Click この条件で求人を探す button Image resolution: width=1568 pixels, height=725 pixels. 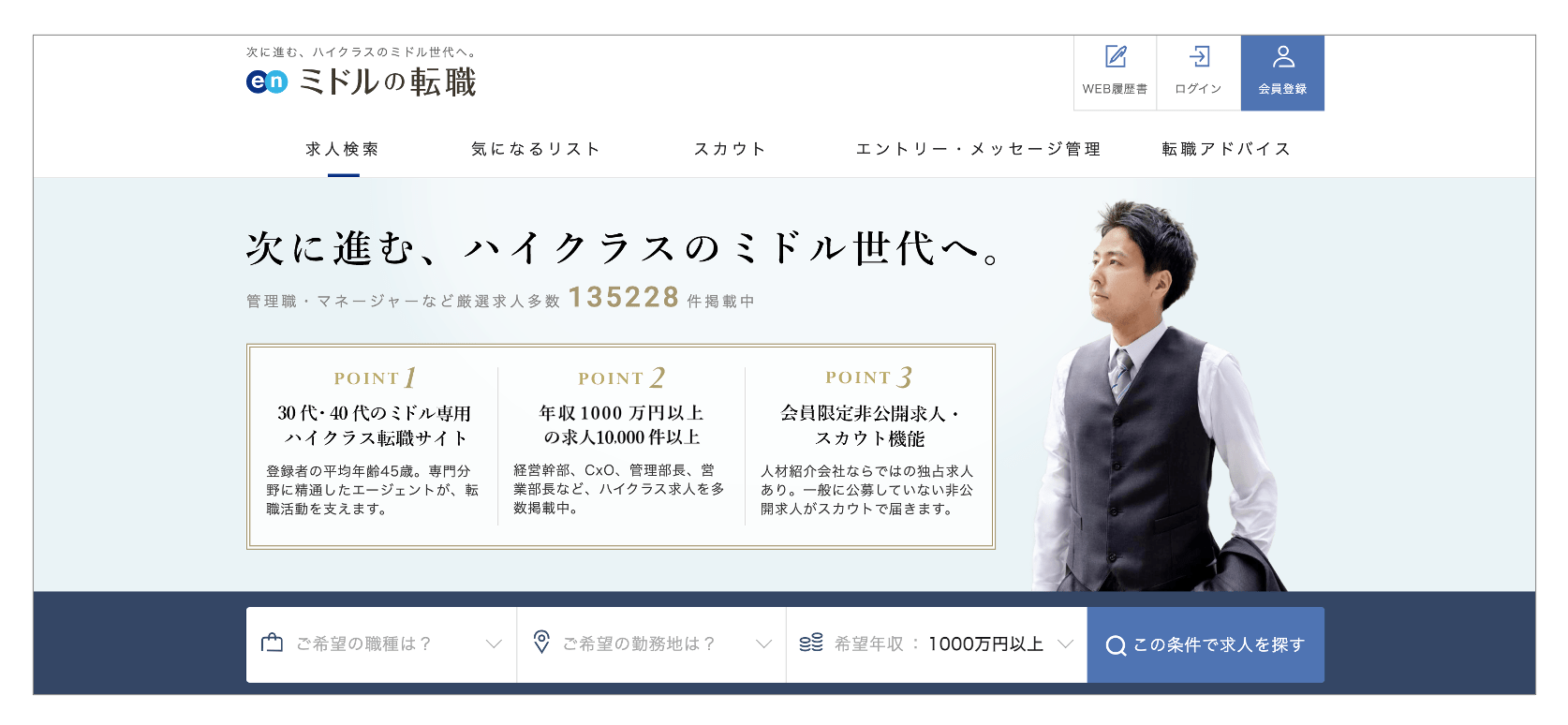1206,644
